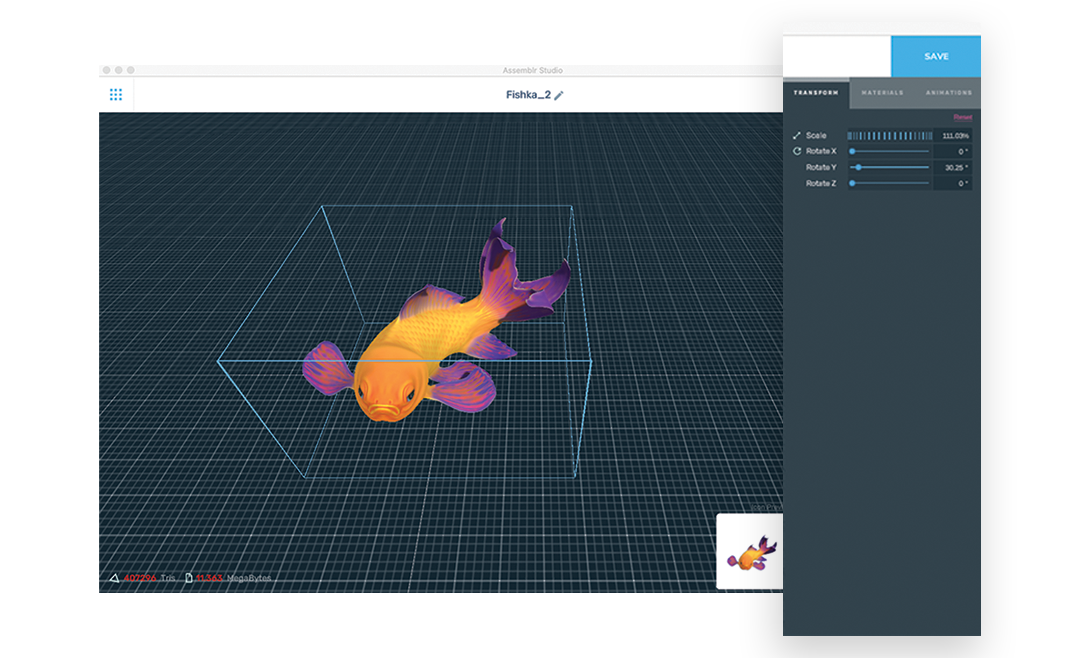1080x658 pixels.
Task: Click the Rotate Z slider handle
Action: [852, 184]
